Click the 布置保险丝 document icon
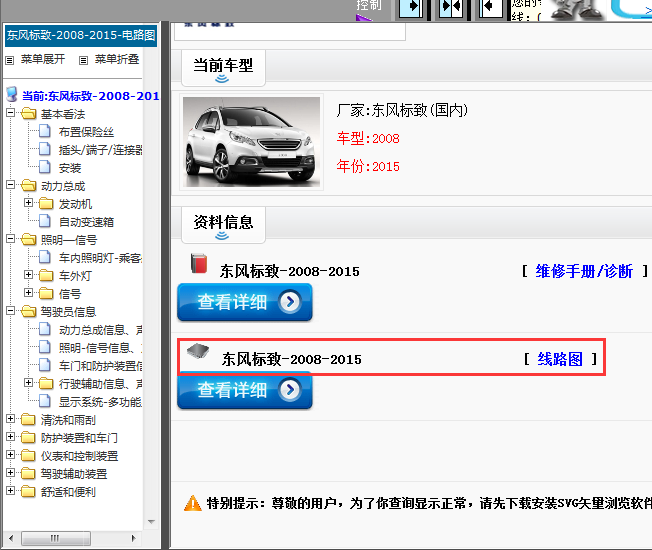652x550 pixels. point(45,132)
